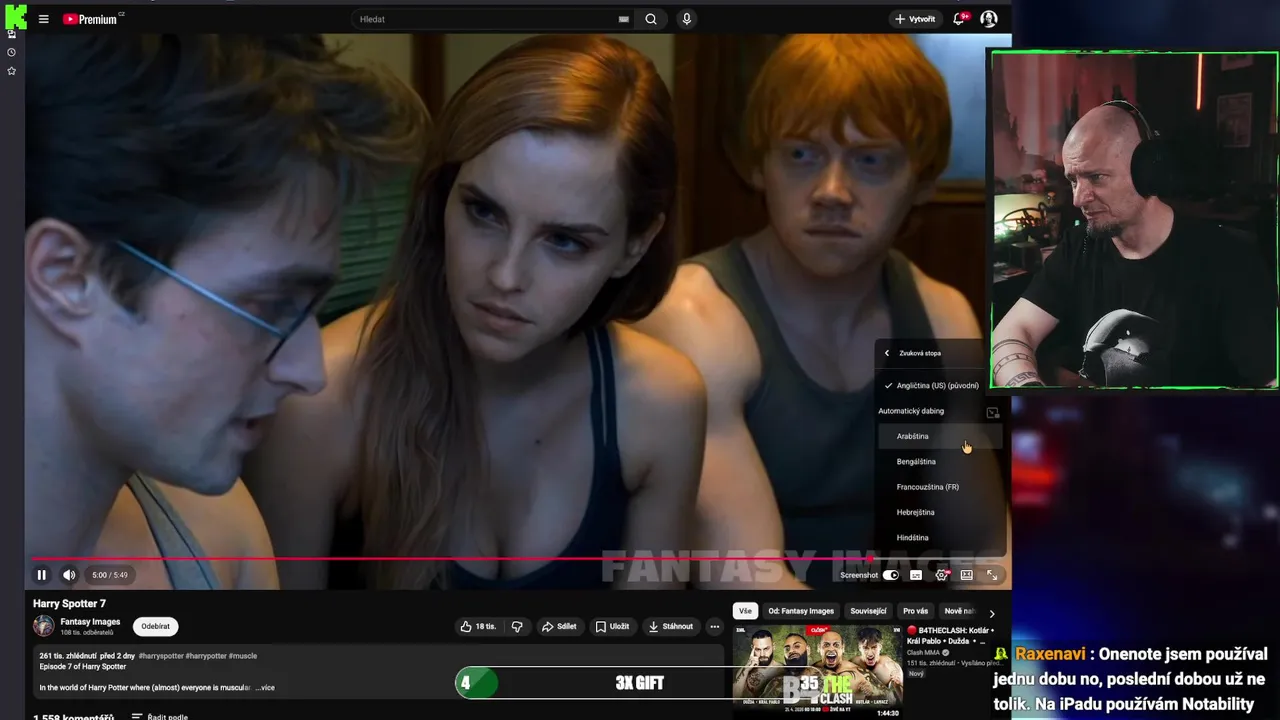This screenshot has width=1280, height=720.
Task: Toggle the autoplay switch in player controls
Action: [891, 575]
